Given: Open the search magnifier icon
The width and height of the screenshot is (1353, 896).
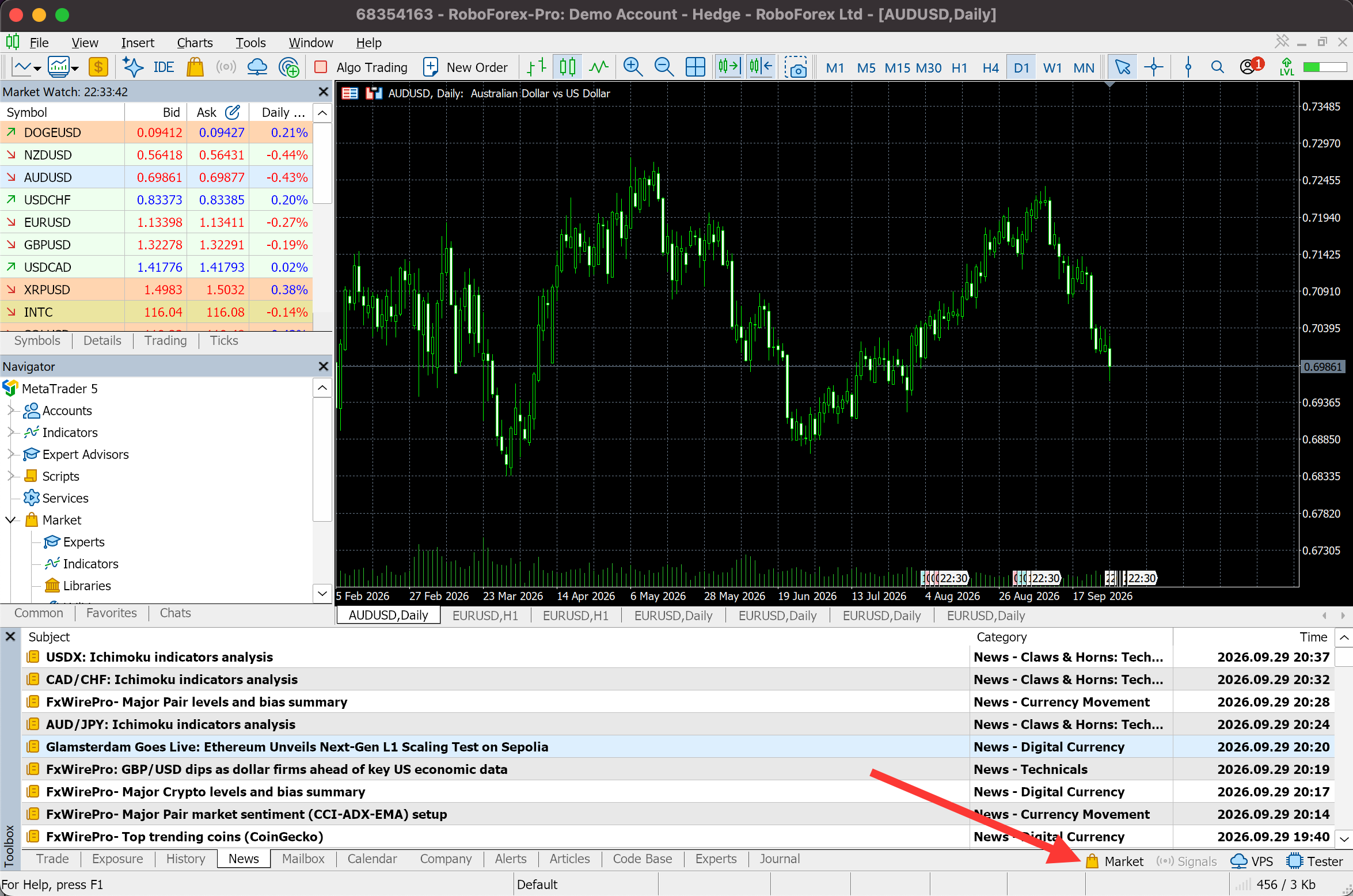Looking at the screenshot, I should point(1217,67).
